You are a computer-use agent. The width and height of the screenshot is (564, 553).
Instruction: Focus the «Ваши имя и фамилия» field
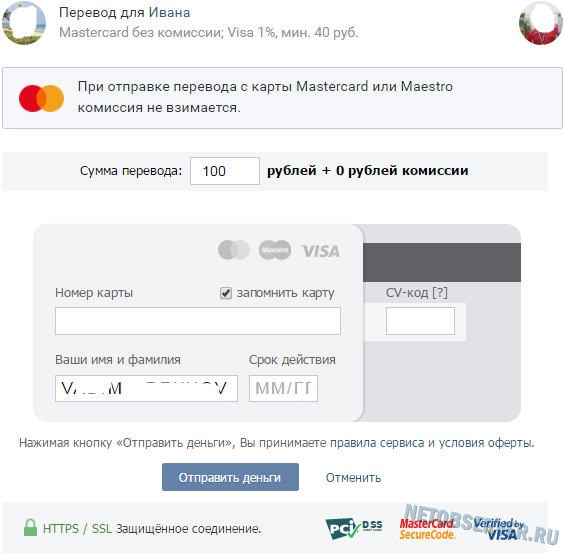tap(146, 388)
